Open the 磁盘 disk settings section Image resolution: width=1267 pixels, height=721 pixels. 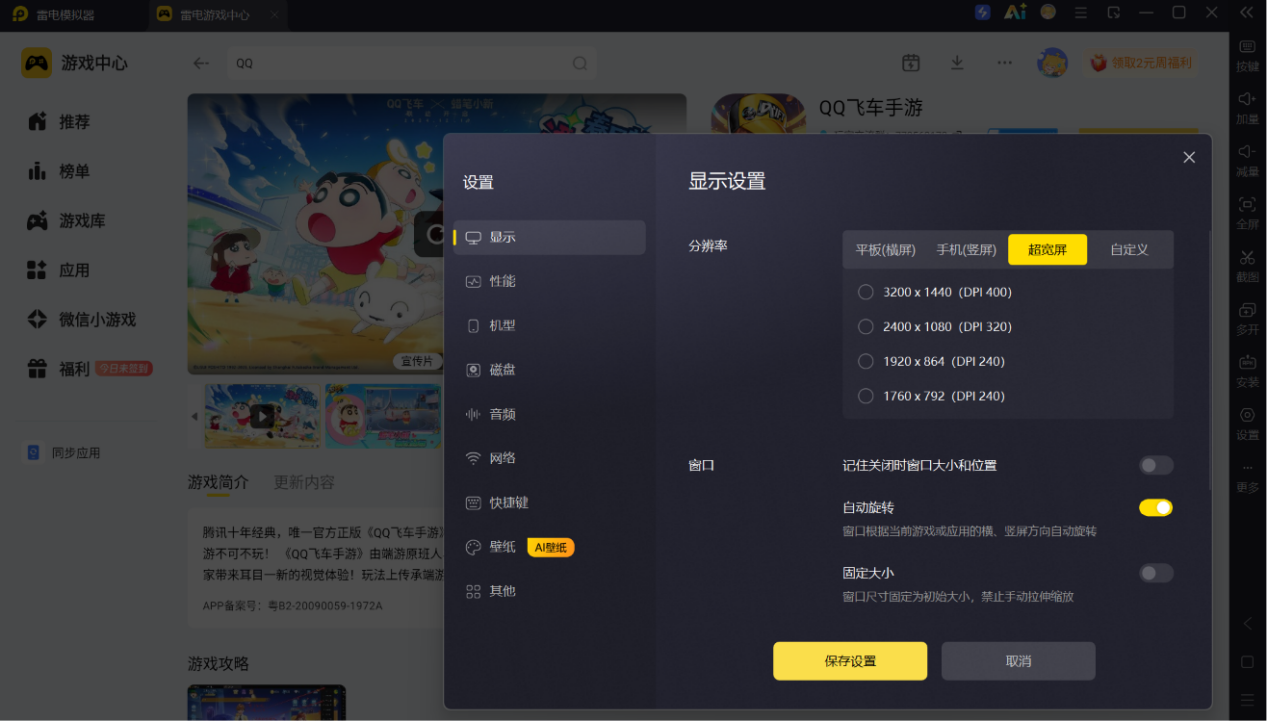pyautogui.click(x=549, y=369)
